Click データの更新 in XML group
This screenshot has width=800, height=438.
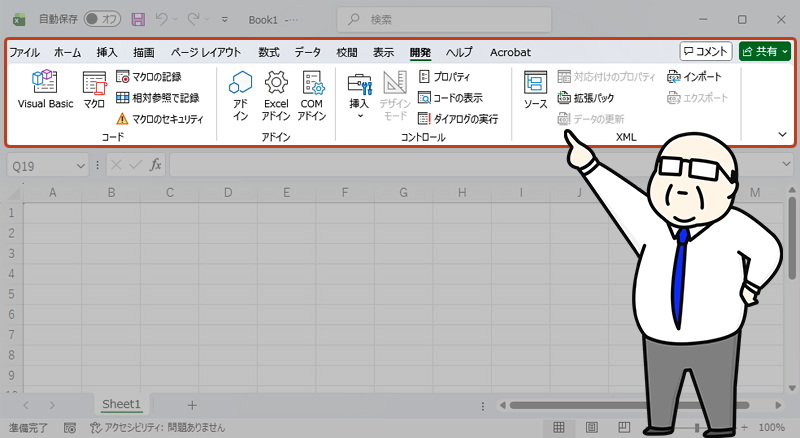591,119
